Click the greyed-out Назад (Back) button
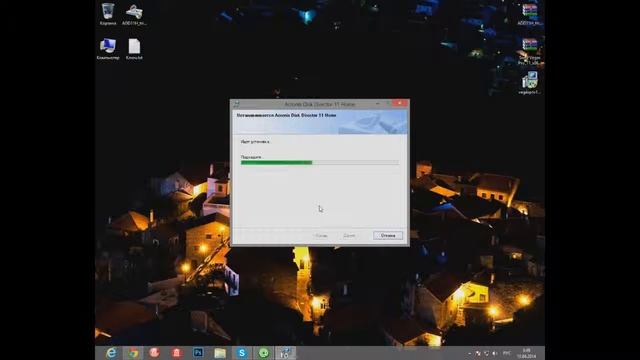The width and height of the screenshot is (640, 360). pos(321,236)
